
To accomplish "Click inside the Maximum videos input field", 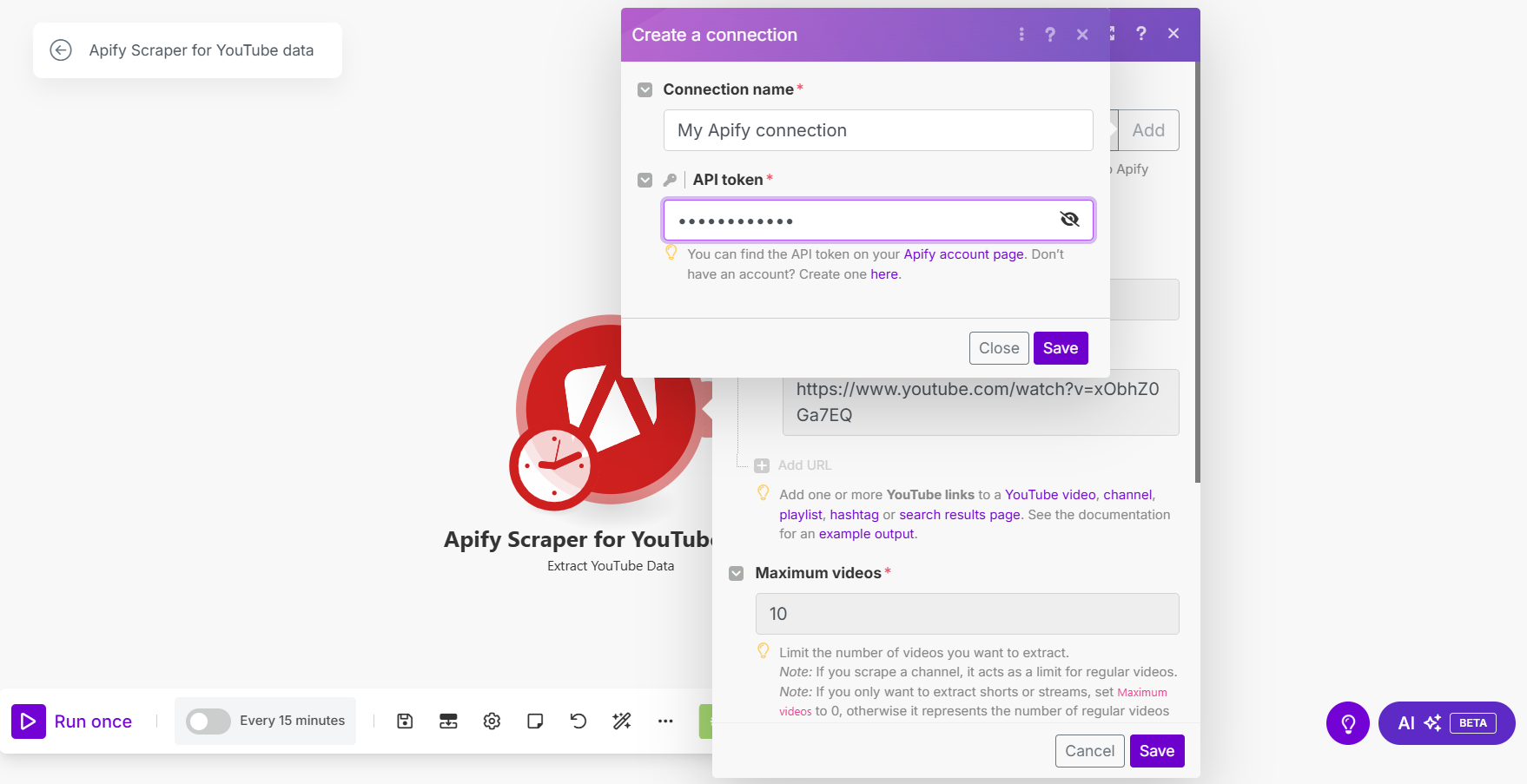I will (967, 613).
